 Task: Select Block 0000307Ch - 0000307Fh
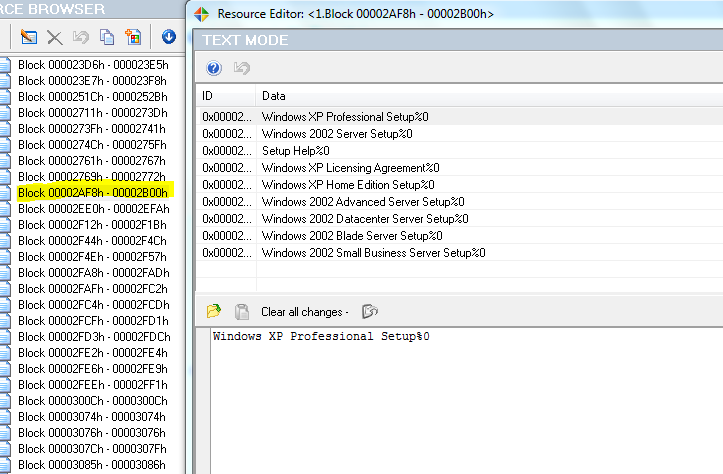tap(93, 449)
